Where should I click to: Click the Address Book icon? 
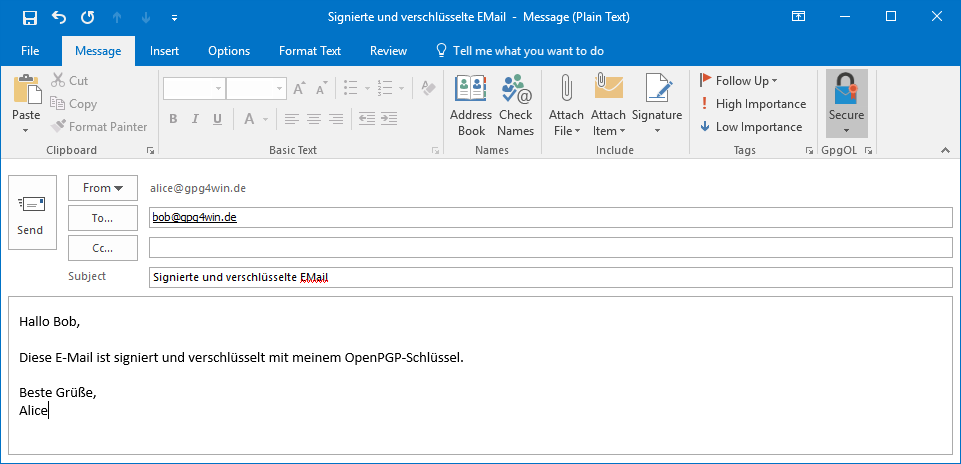tap(471, 89)
